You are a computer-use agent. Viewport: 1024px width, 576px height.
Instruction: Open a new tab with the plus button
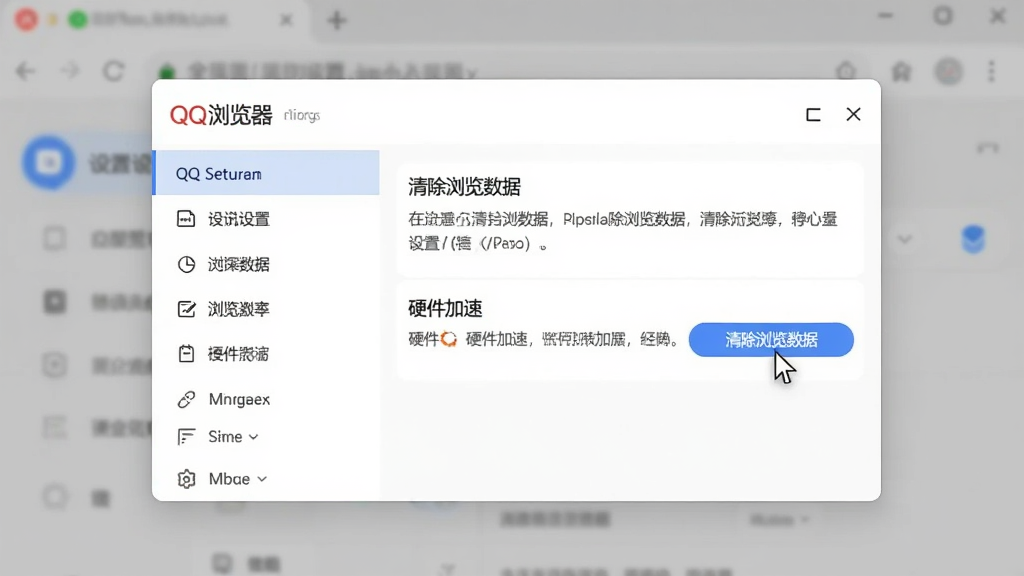(337, 20)
